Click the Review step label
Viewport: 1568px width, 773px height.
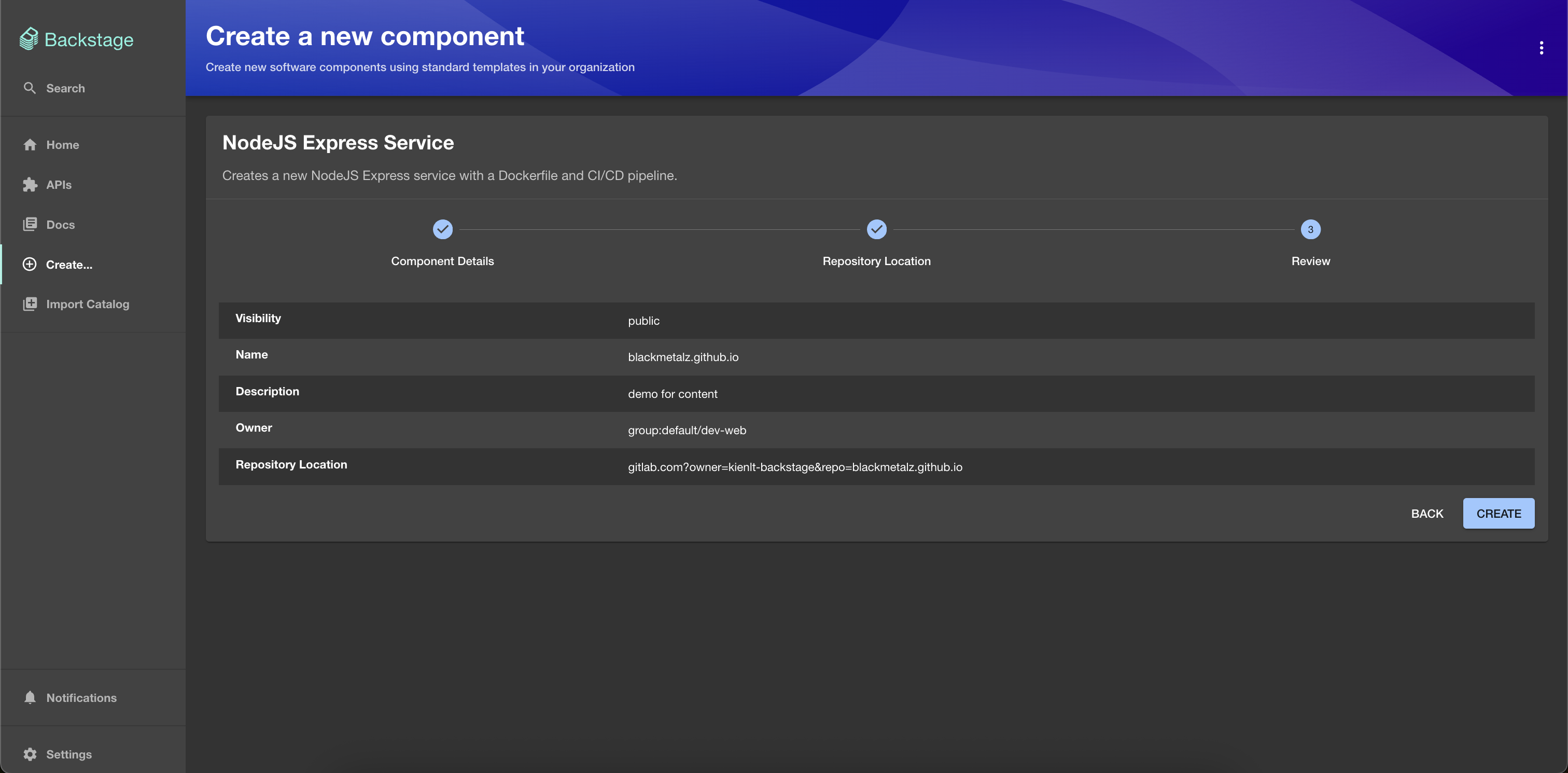(1310, 261)
